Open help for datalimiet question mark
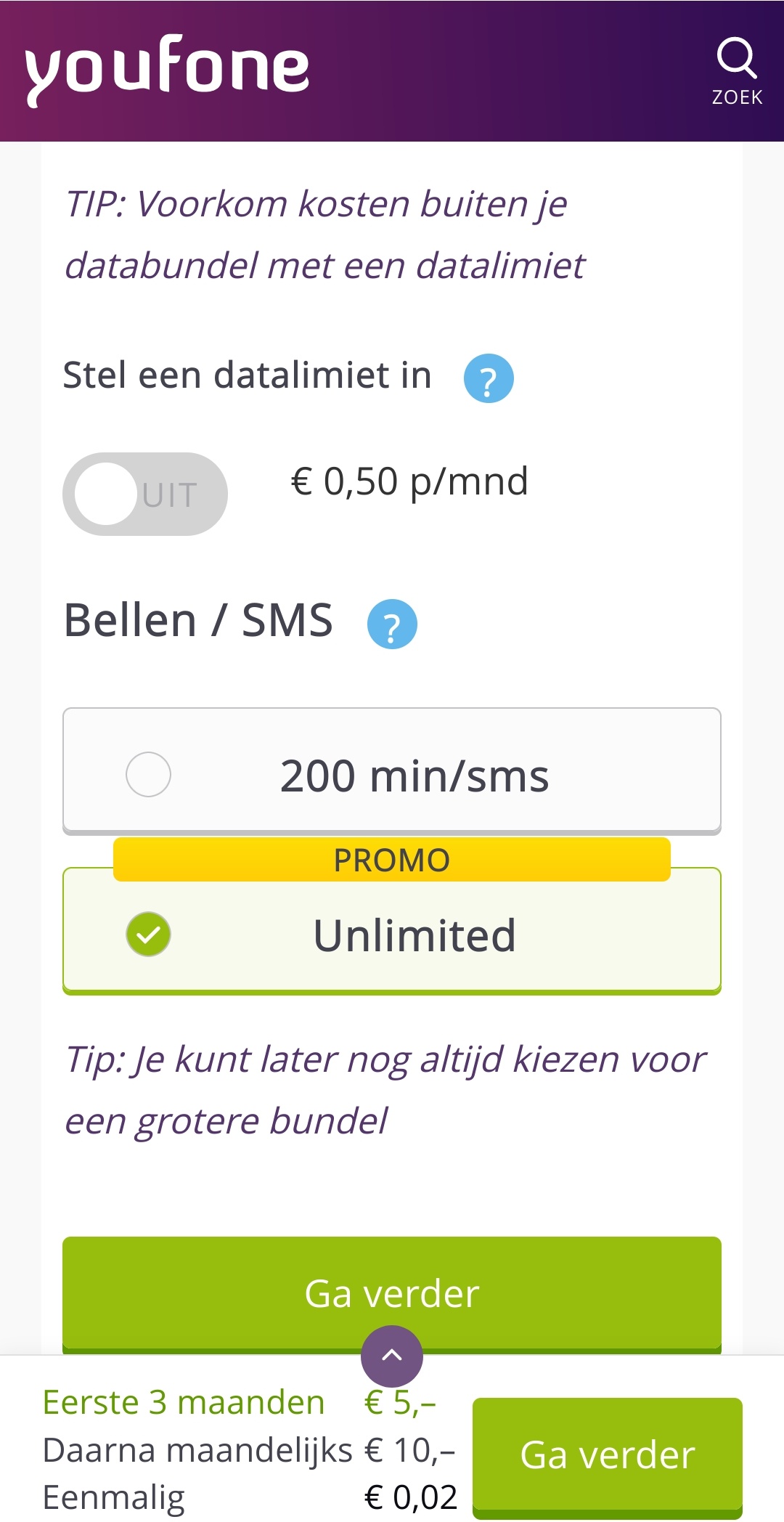The width and height of the screenshot is (784, 1522). coord(489,378)
